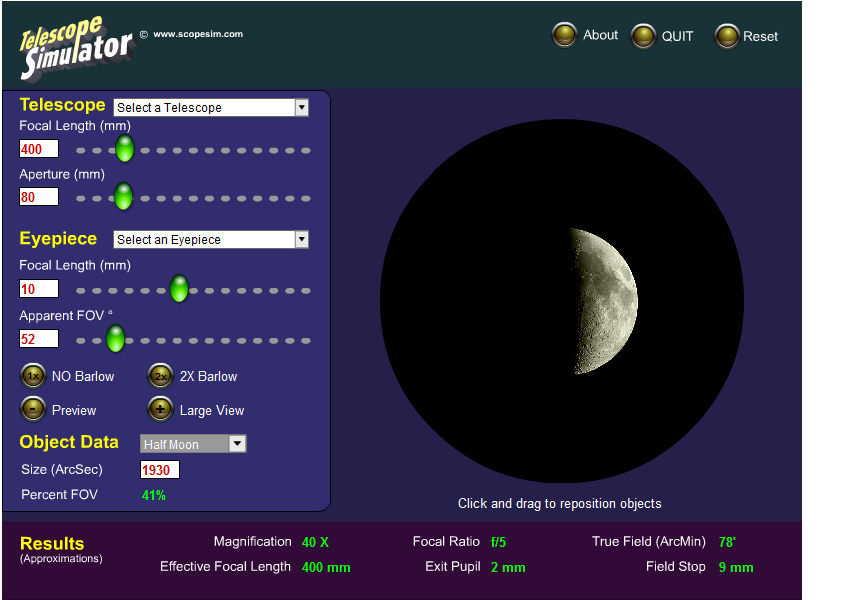Click the right end of the Apparent FOV track
The width and height of the screenshot is (864, 600).
pos(306,340)
